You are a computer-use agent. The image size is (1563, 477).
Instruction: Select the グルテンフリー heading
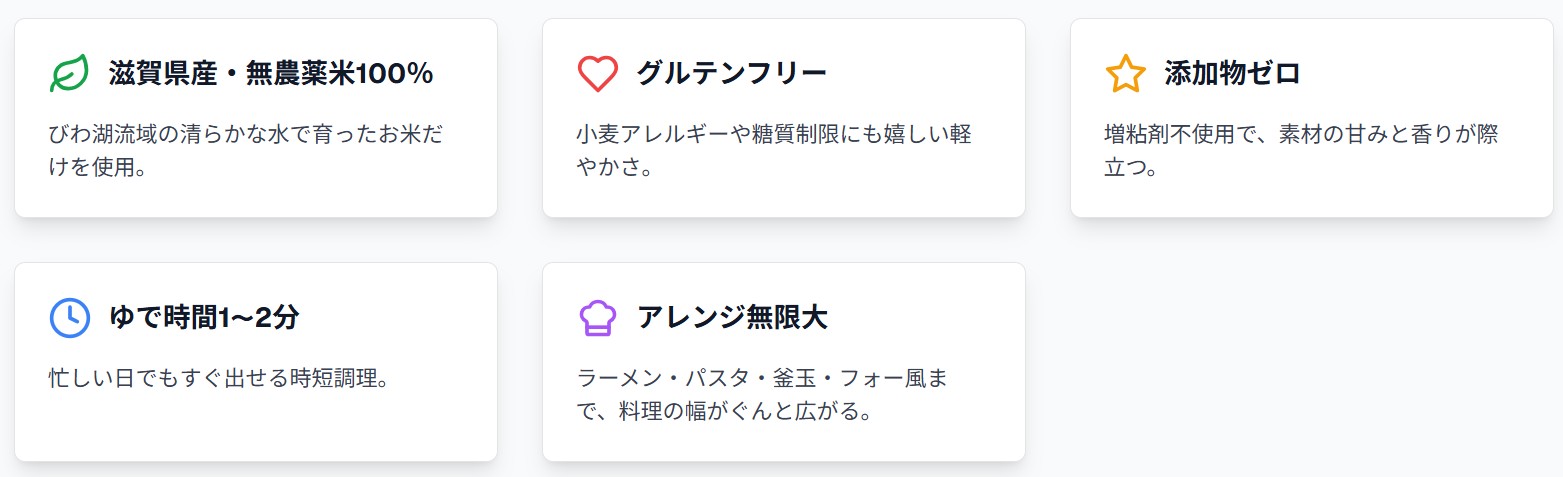732,74
